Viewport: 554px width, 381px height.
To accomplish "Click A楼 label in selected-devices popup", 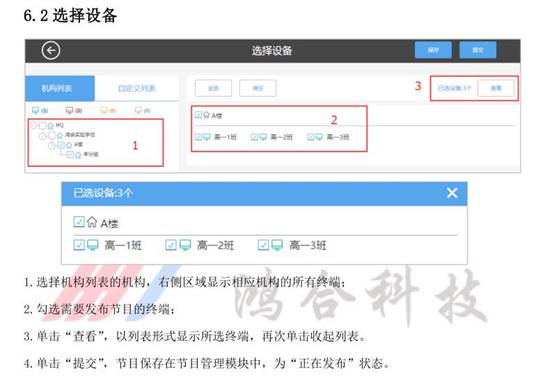I will click(110, 223).
